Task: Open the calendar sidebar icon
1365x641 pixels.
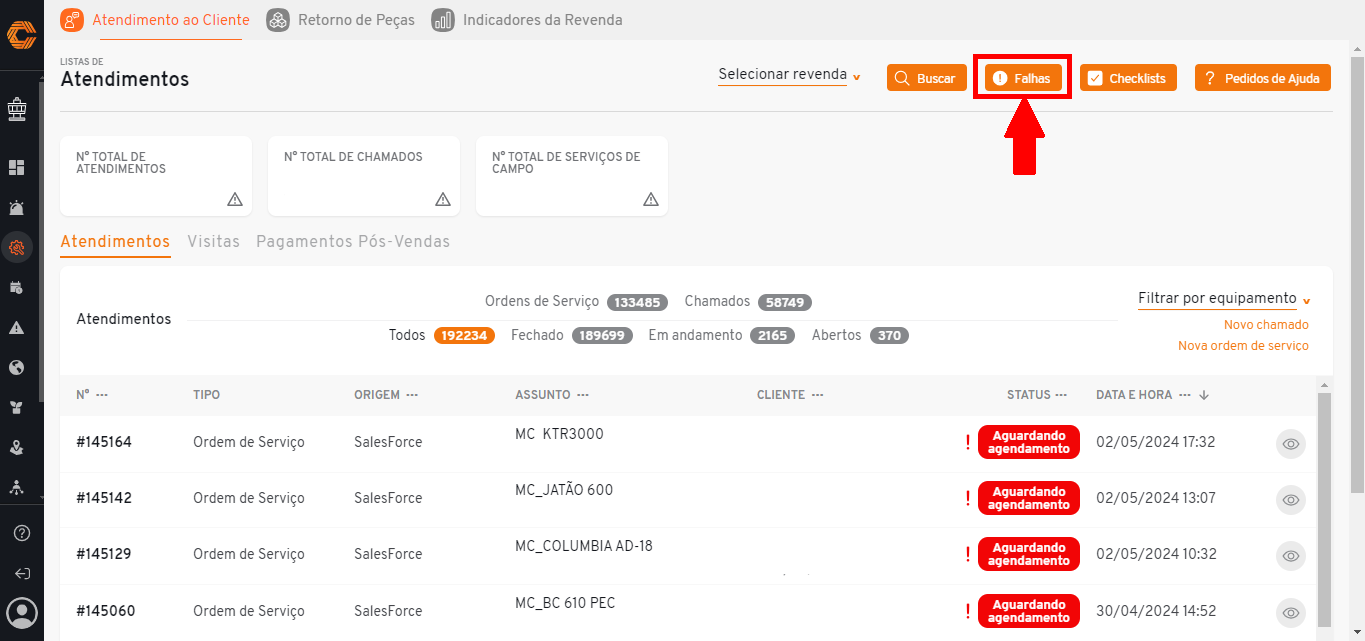Action: (16, 288)
